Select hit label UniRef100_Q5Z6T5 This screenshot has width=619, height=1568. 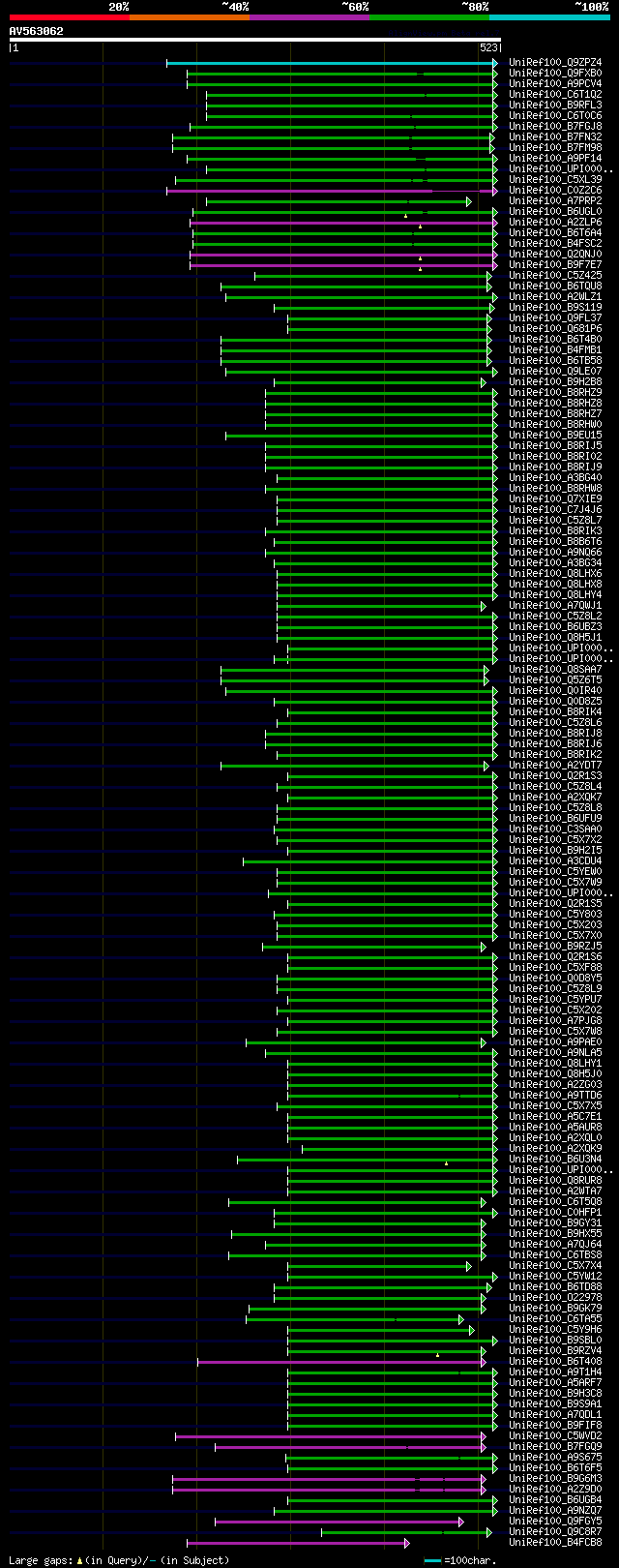coord(555,680)
